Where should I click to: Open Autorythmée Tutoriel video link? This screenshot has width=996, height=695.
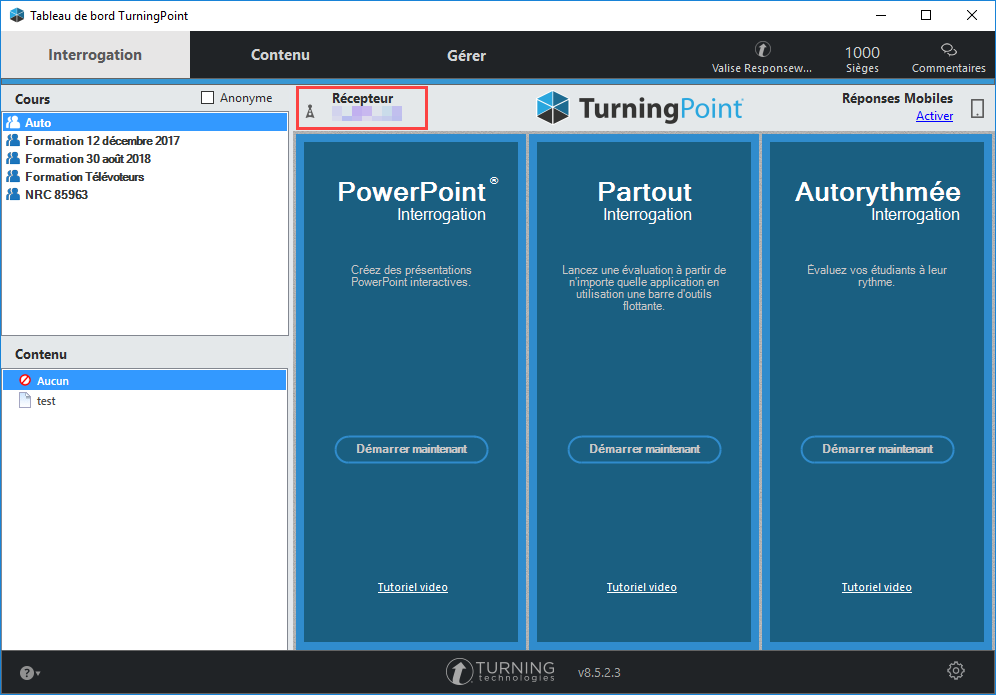coord(877,587)
